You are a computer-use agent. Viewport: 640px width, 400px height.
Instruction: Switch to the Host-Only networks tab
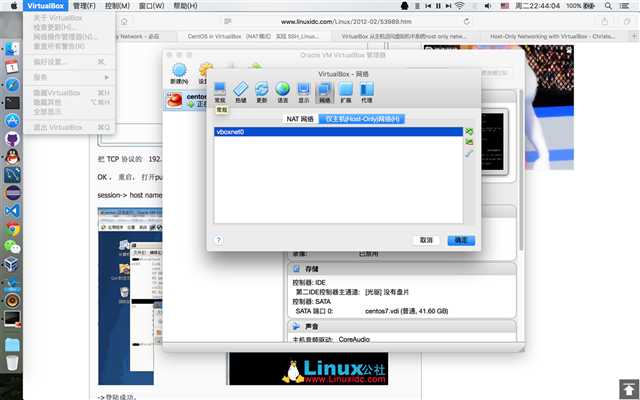pyautogui.click(x=362, y=119)
